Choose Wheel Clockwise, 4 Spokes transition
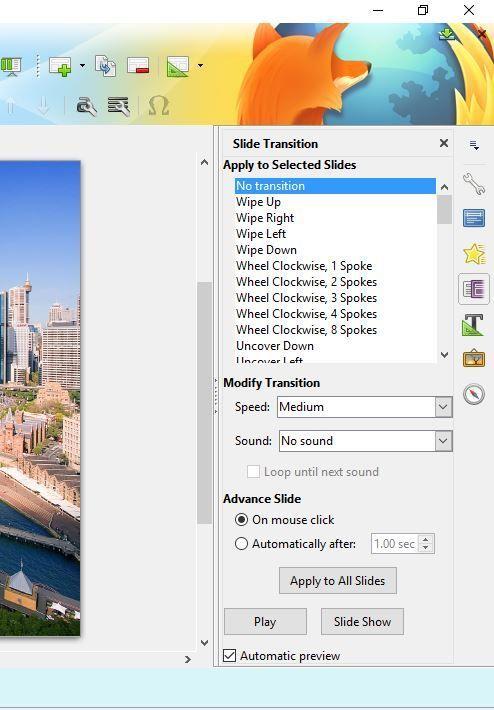The image size is (494, 710). (x=307, y=314)
